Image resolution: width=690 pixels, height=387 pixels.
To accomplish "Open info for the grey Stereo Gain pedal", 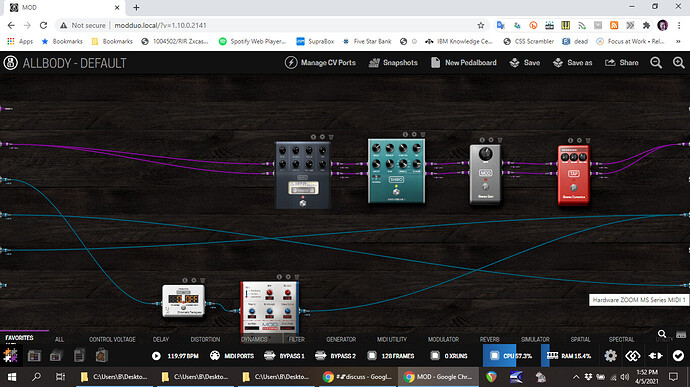I will 482,140.
